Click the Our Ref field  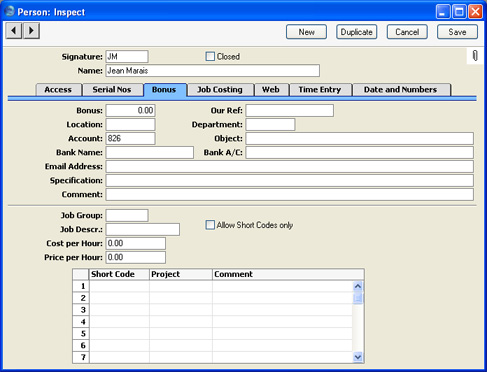tap(290, 110)
